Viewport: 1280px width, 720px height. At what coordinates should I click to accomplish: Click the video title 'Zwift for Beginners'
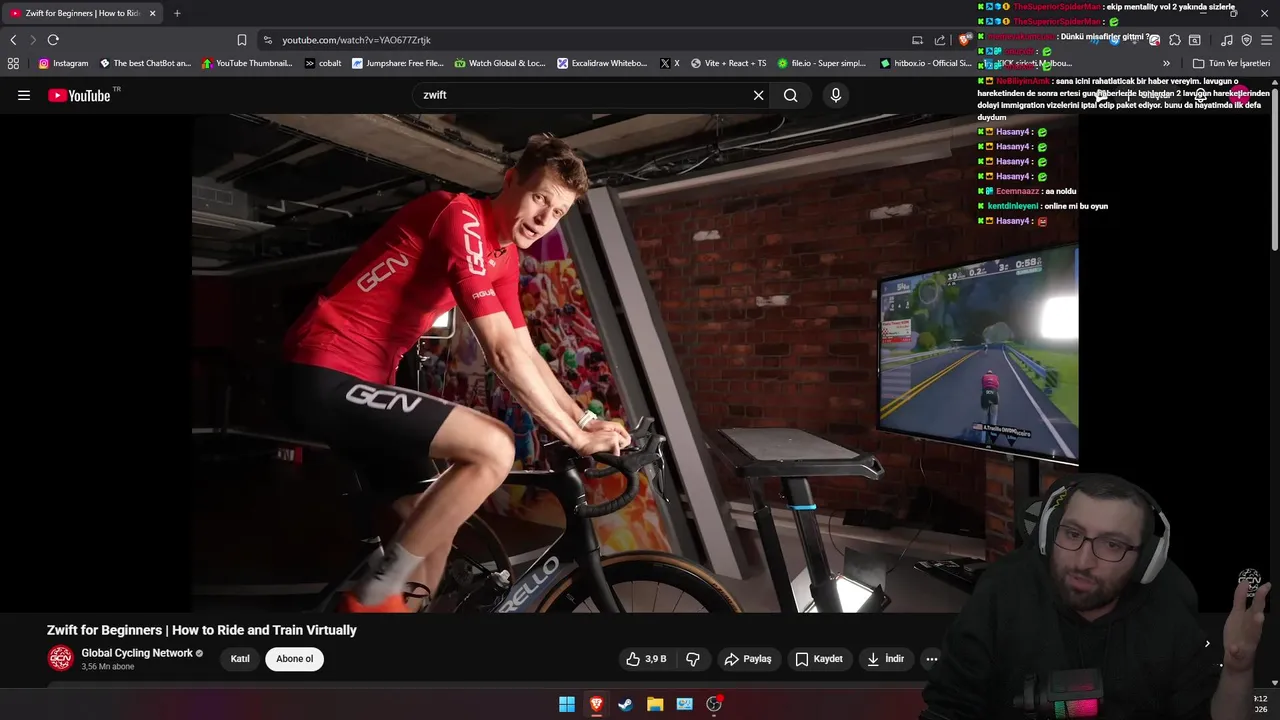pyautogui.click(x=201, y=630)
